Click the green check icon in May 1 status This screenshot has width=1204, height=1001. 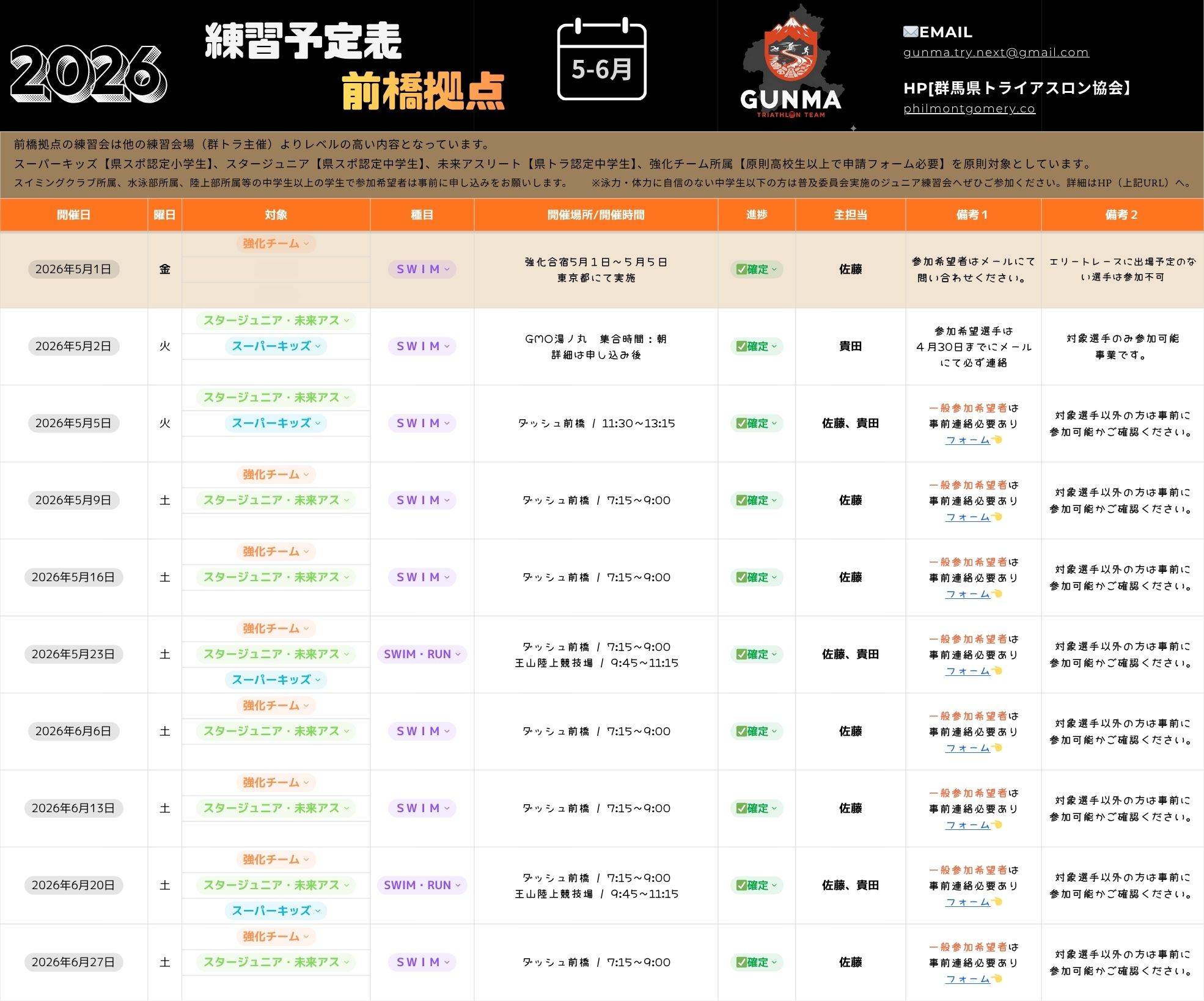741,269
